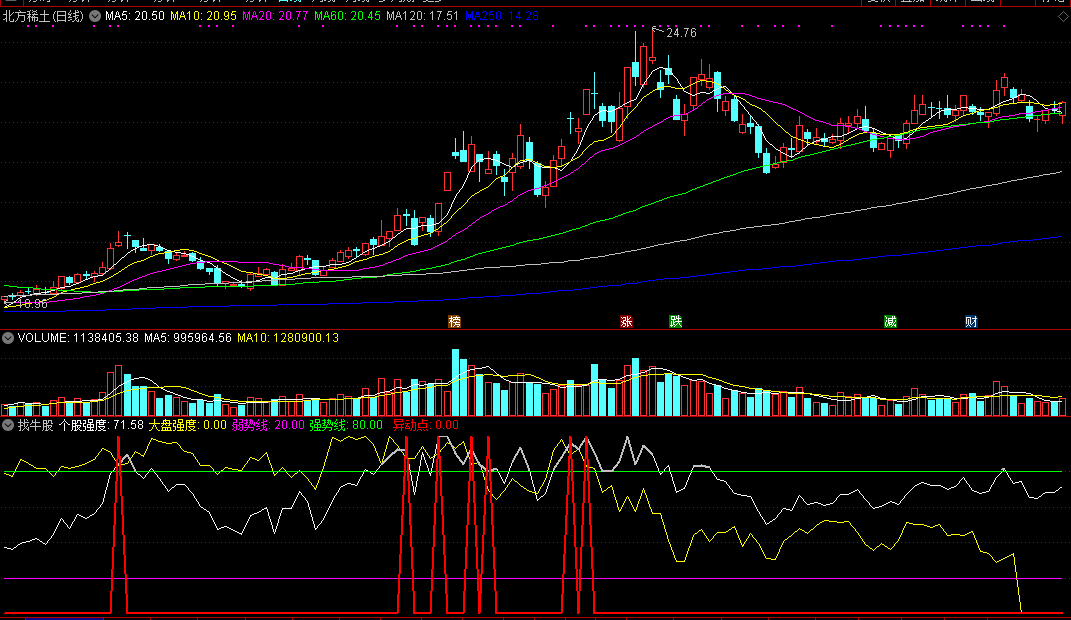This screenshot has width=1071, height=620.
Task: Expand the 找牛股 indicator dropdown arrow
Action: (8, 425)
